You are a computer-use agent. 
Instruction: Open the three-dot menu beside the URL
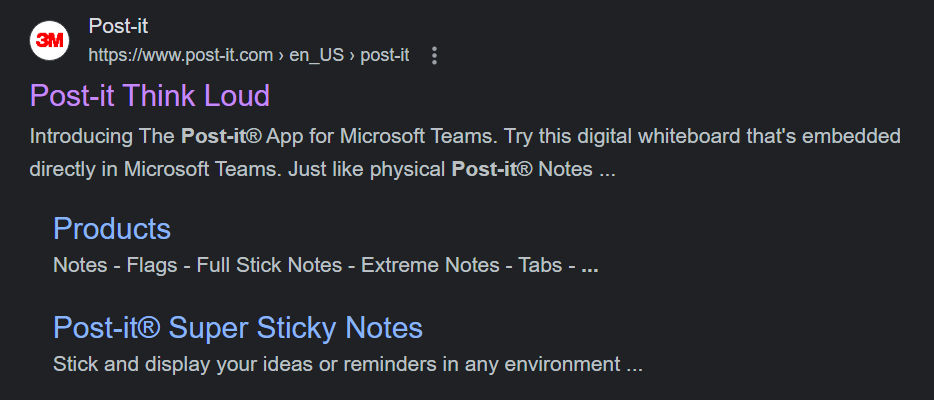click(x=434, y=56)
